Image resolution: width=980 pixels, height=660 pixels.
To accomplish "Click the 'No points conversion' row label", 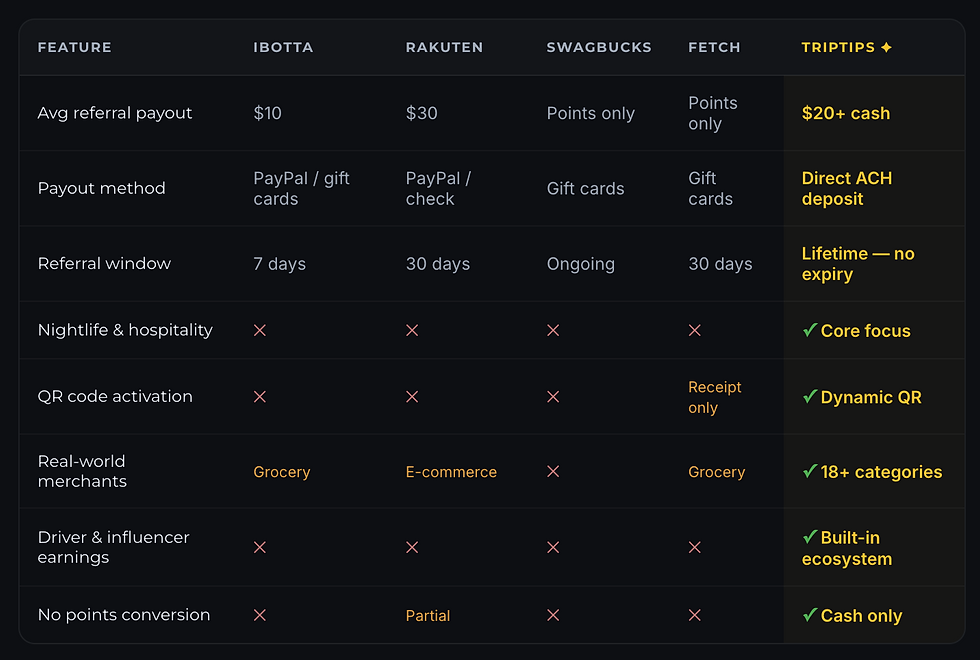I will coord(124,615).
